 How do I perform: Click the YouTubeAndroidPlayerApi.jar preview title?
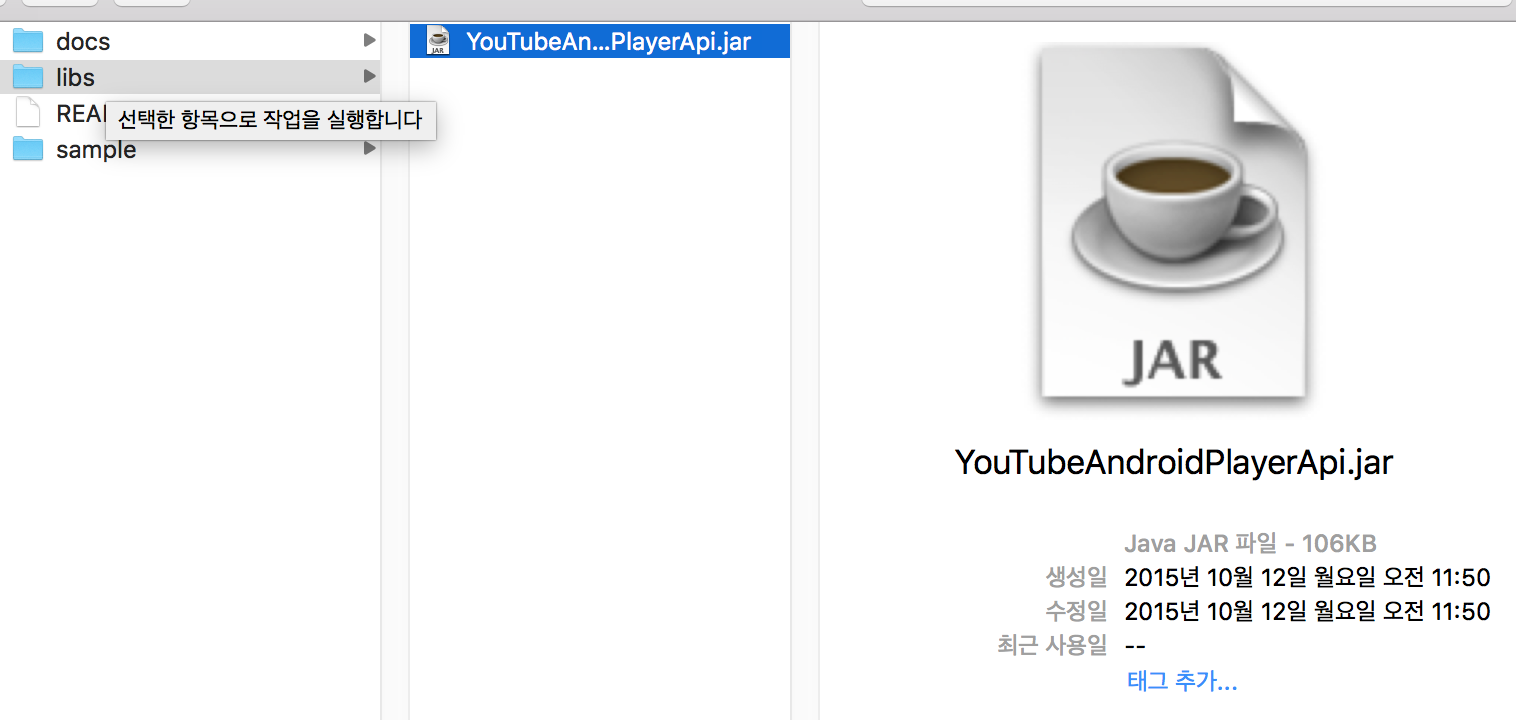1174,462
